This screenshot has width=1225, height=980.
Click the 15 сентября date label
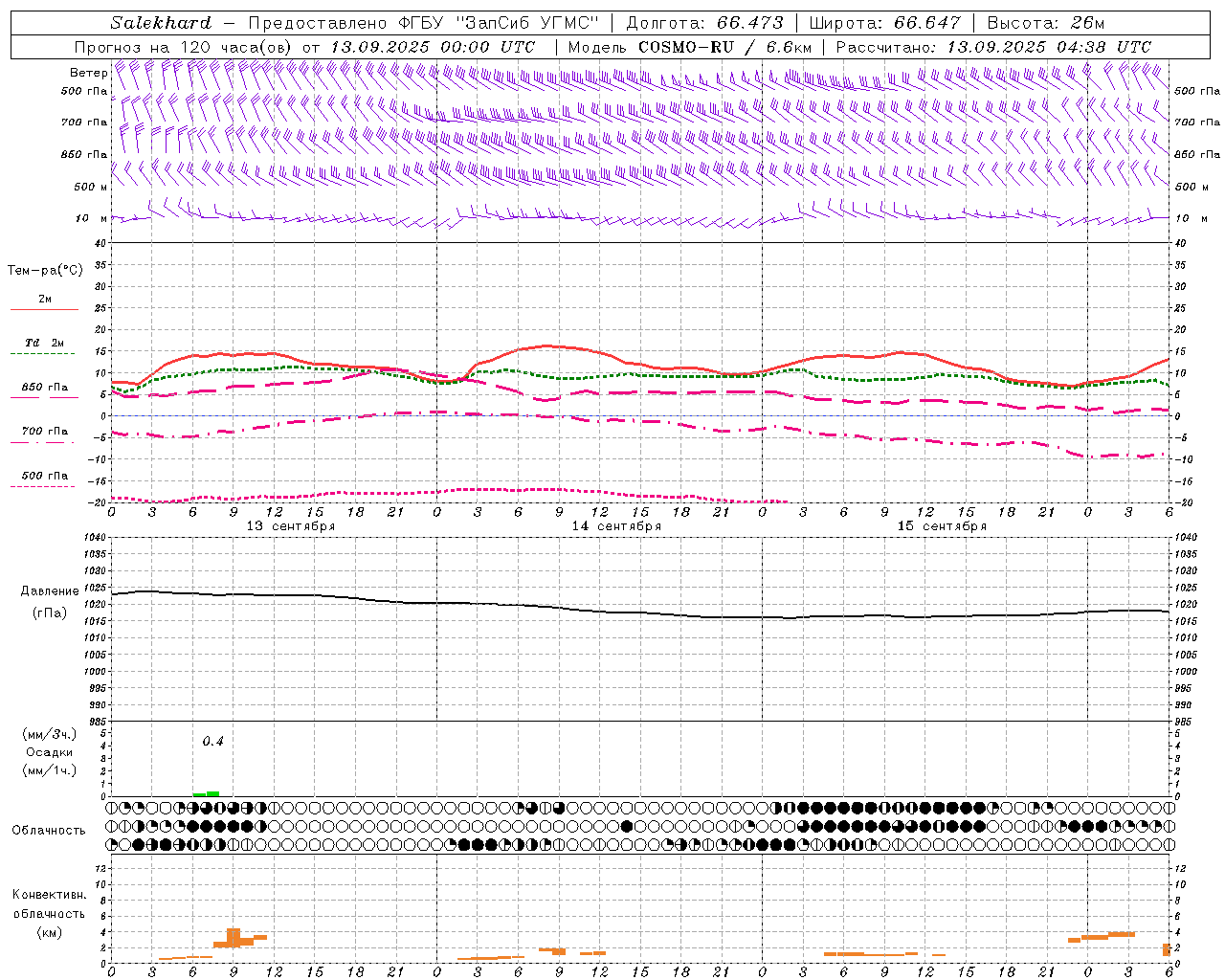(x=942, y=526)
